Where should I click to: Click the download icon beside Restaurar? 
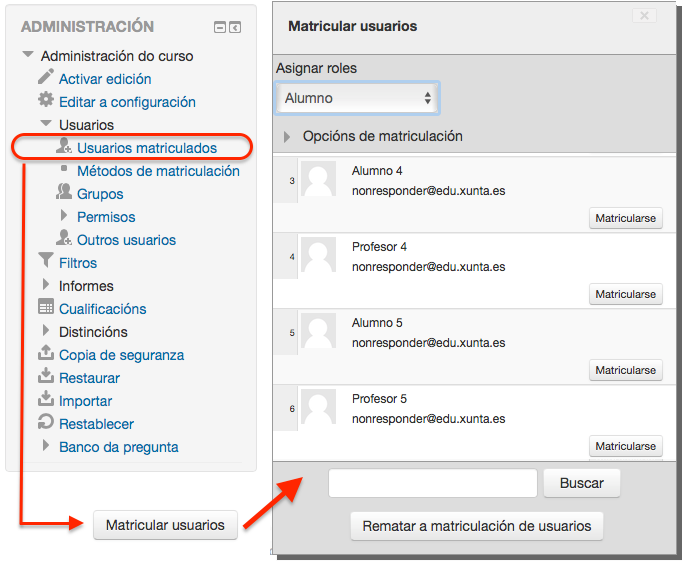coord(46,376)
